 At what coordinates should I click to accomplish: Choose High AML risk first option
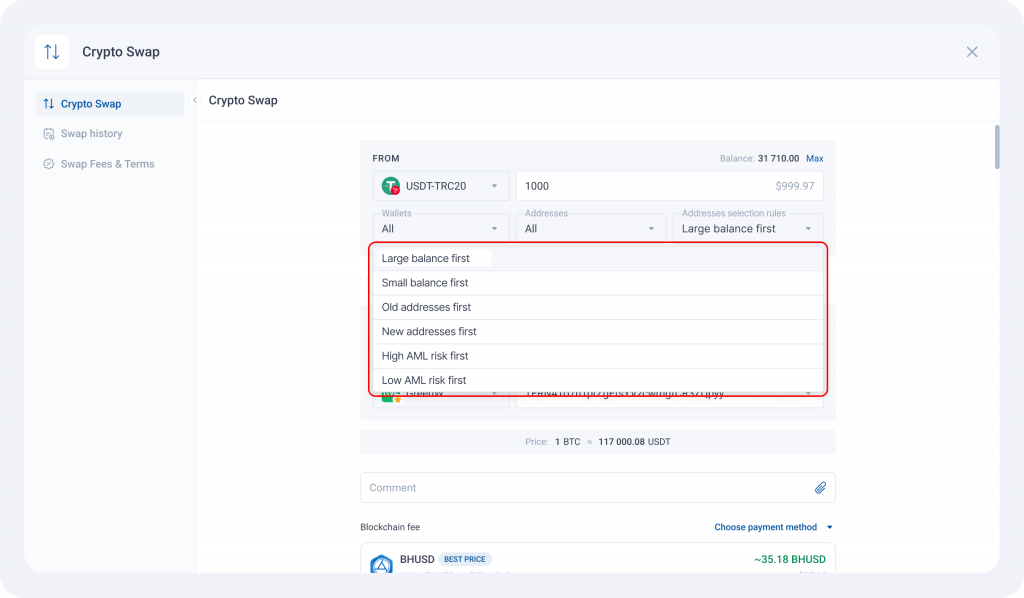[425, 356]
